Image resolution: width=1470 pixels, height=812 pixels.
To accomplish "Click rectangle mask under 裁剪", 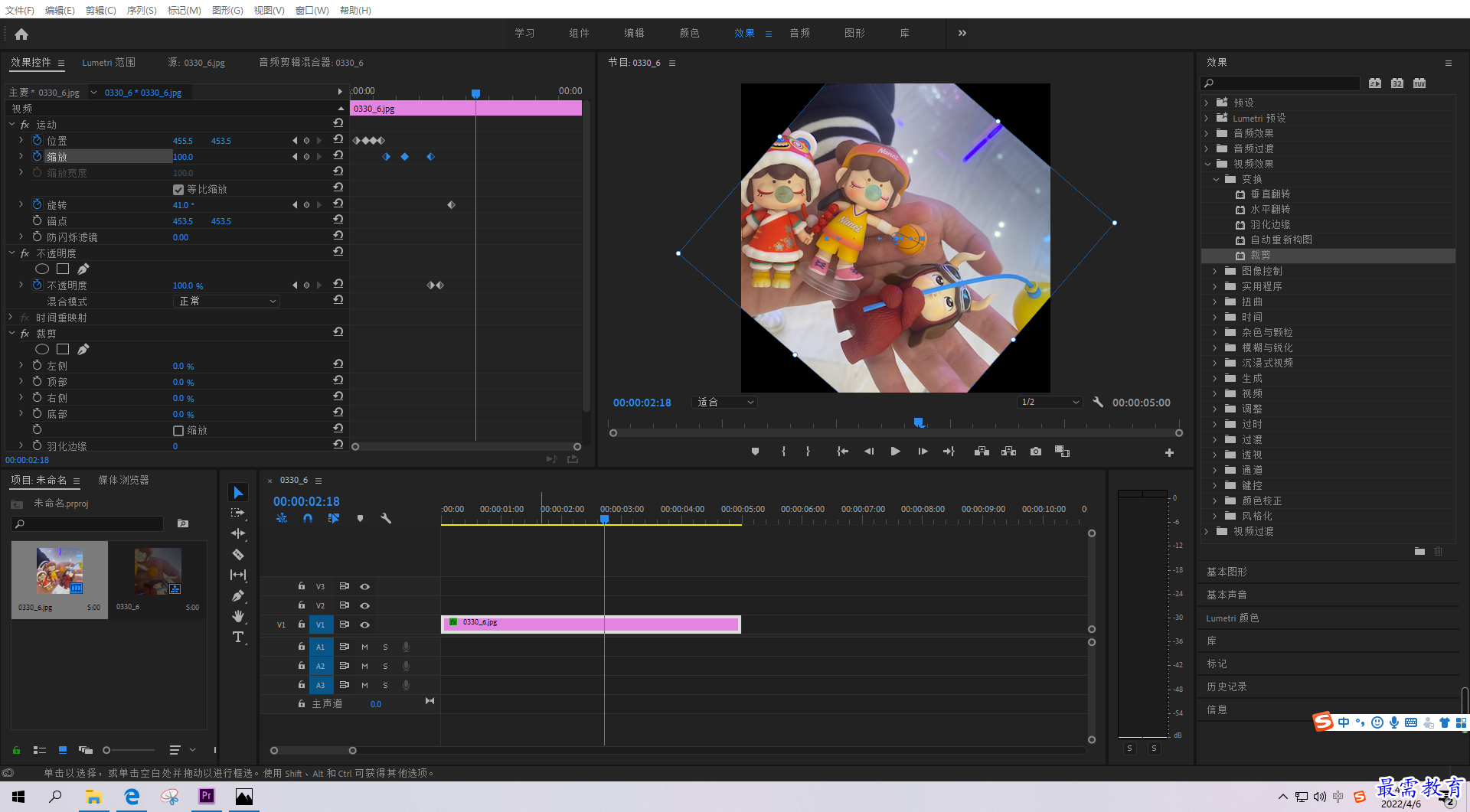I will [63, 349].
